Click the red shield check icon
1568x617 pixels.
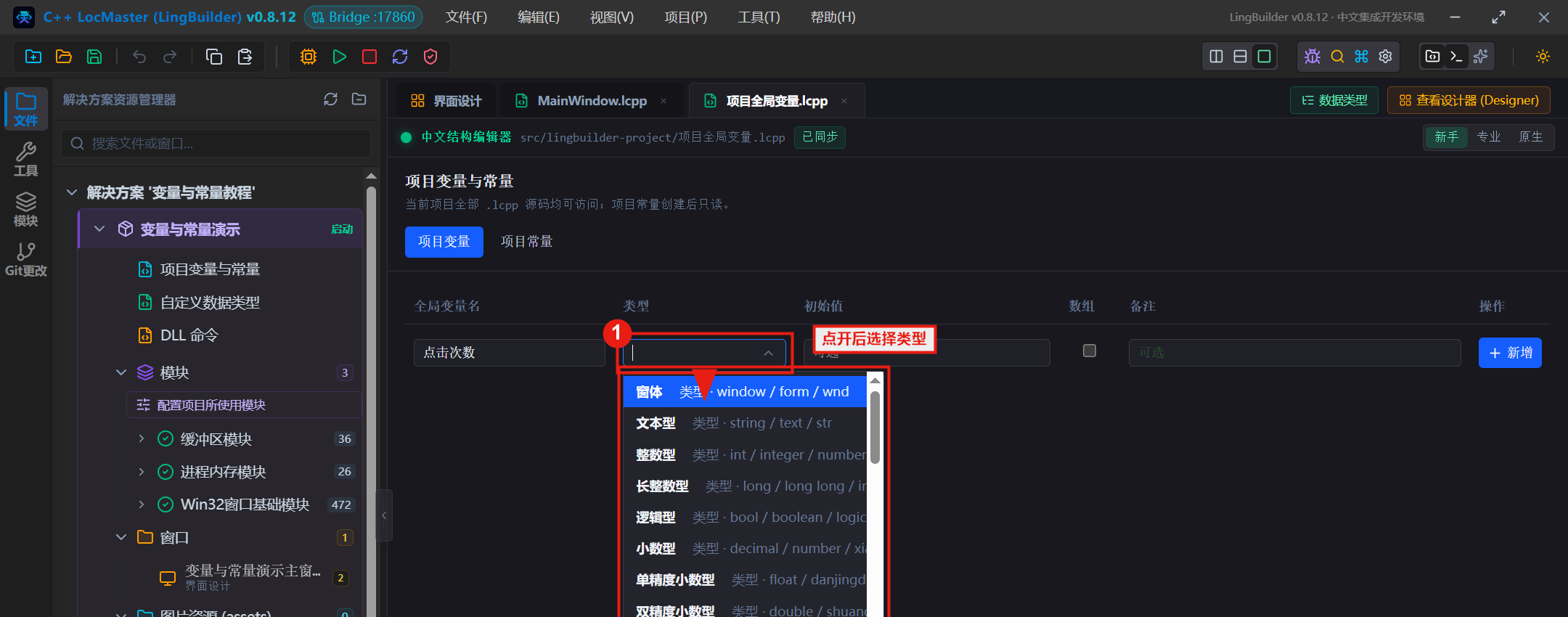click(430, 57)
